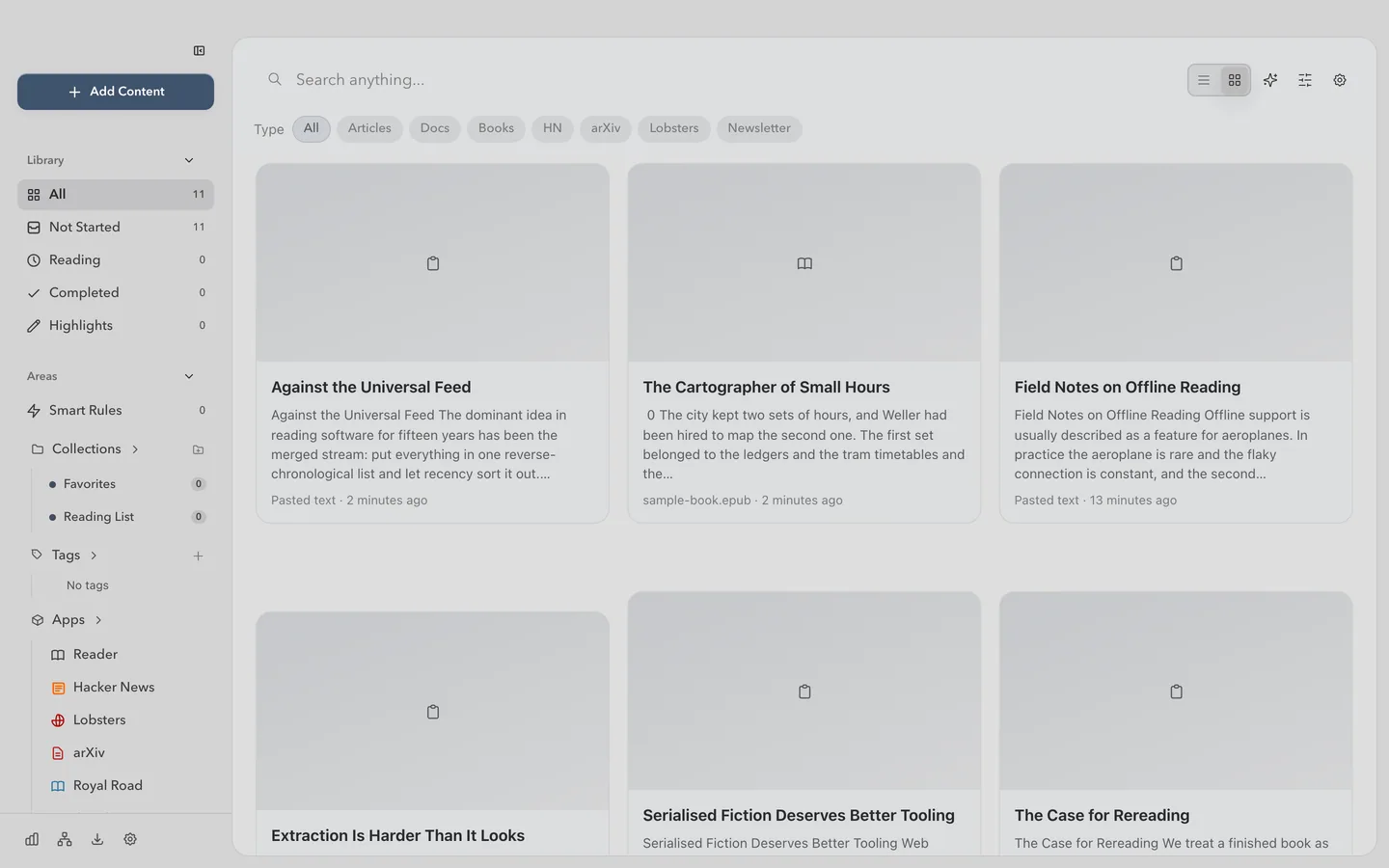The height and width of the screenshot is (868, 1389).
Task: Filter by Books type
Action: 496,128
